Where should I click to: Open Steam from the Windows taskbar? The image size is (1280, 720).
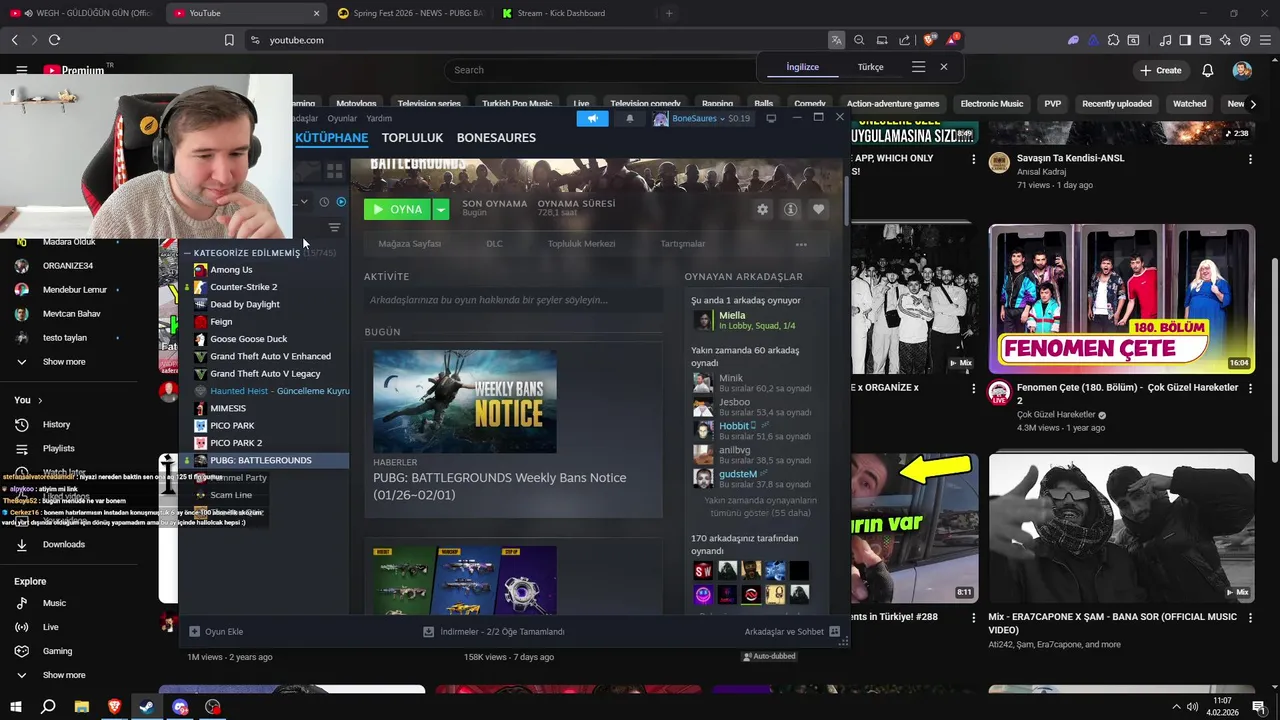point(146,707)
